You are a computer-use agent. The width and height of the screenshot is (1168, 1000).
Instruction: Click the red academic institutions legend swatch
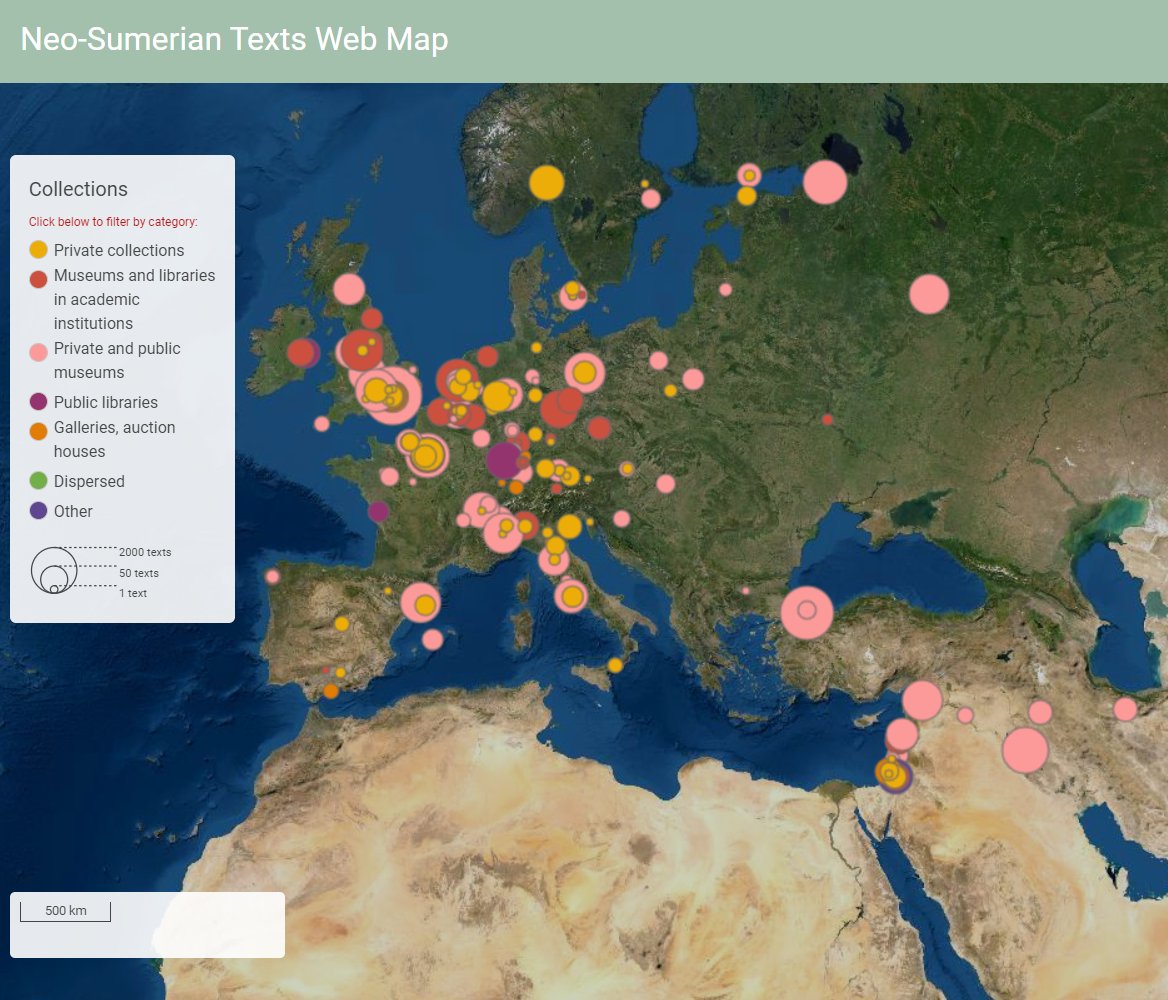click(38, 279)
